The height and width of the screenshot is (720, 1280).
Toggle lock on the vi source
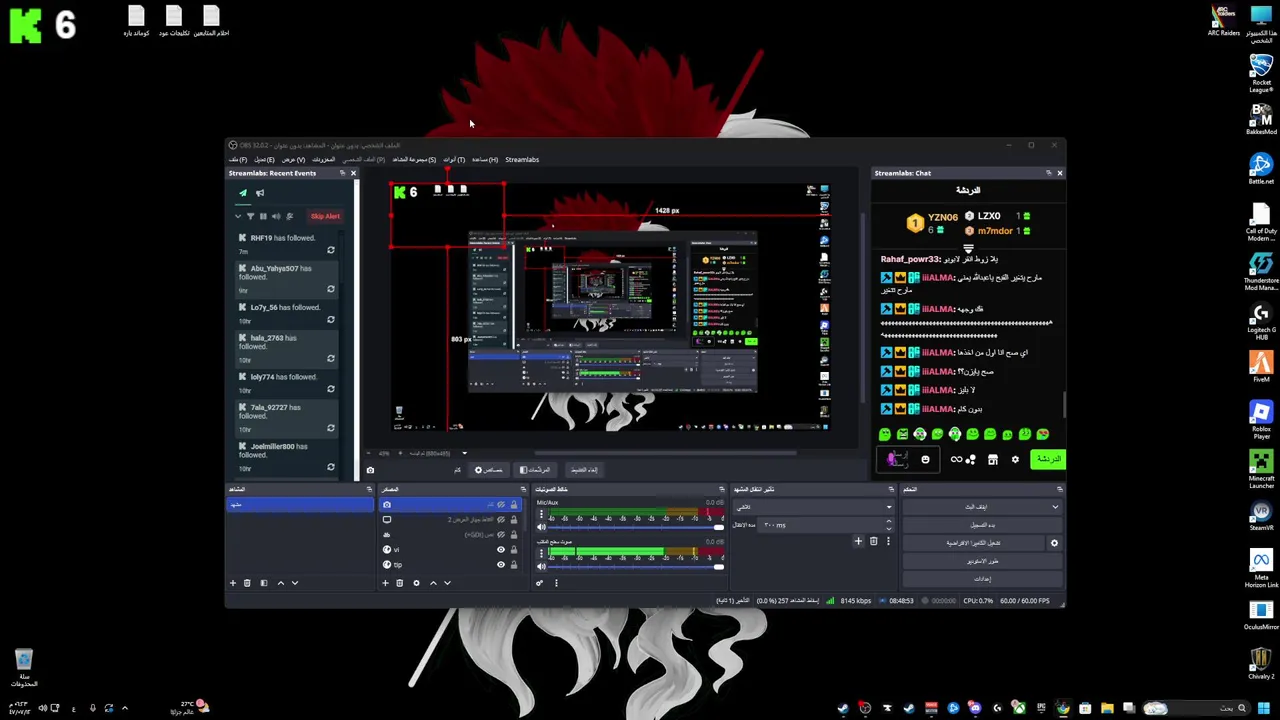tap(514, 550)
